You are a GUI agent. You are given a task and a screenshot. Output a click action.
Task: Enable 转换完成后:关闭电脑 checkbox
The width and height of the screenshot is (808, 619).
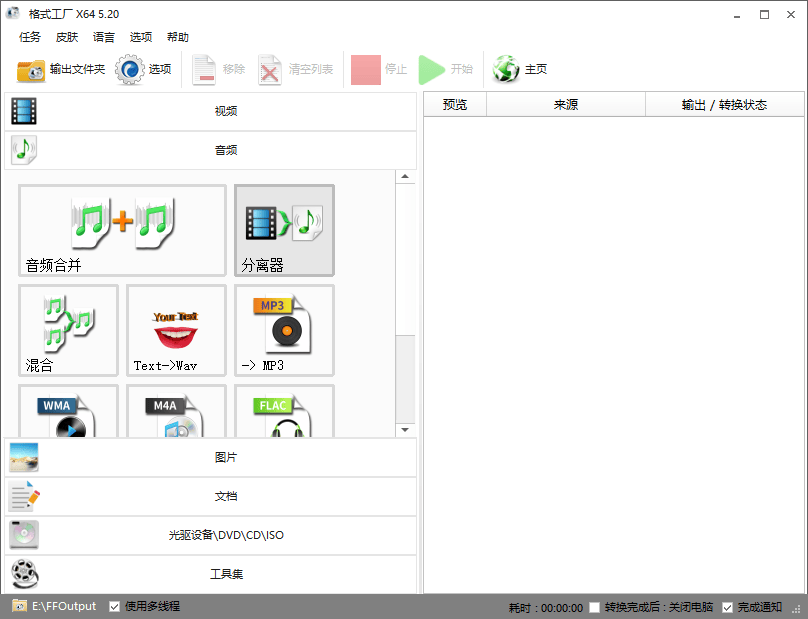click(595, 607)
